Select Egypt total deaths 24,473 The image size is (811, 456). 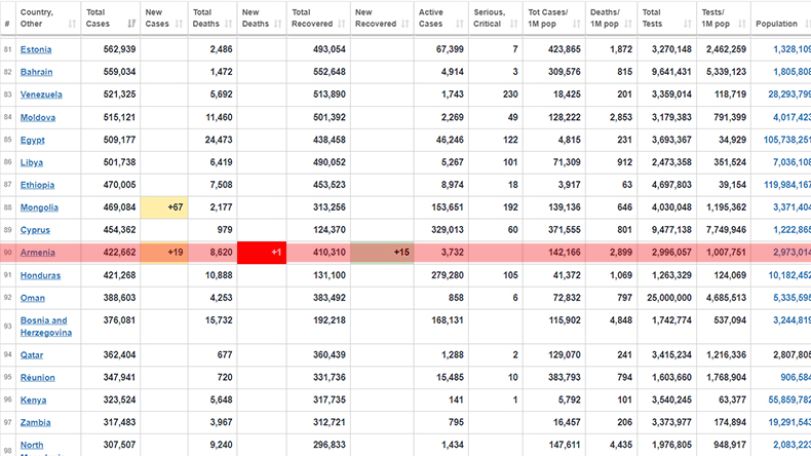click(x=219, y=140)
